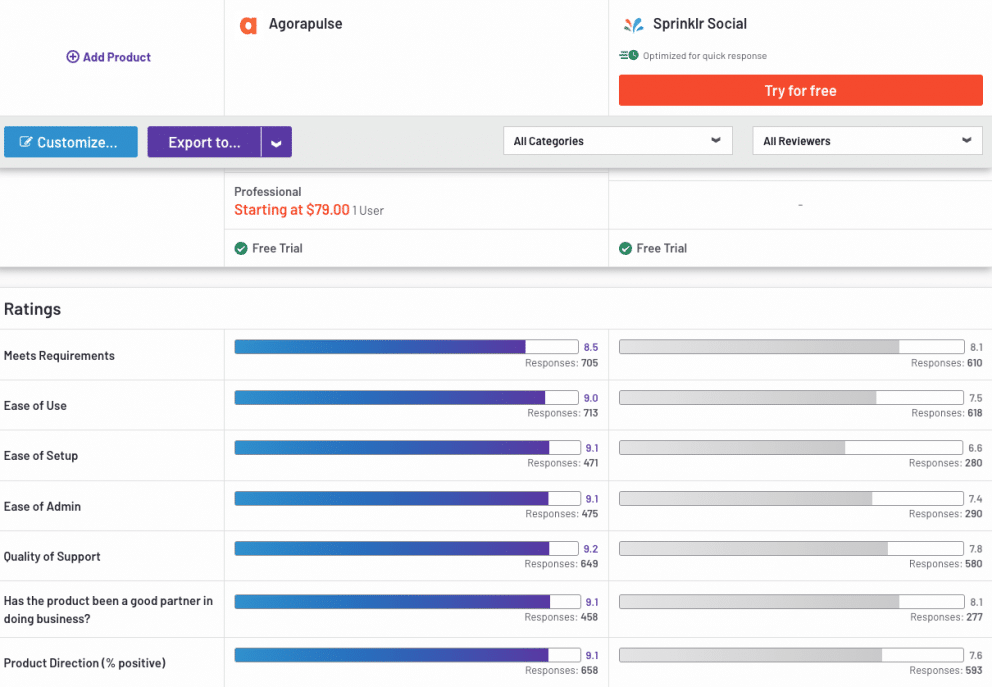Click the Optimized for quick response text
992x687 pixels.
coord(705,56)
